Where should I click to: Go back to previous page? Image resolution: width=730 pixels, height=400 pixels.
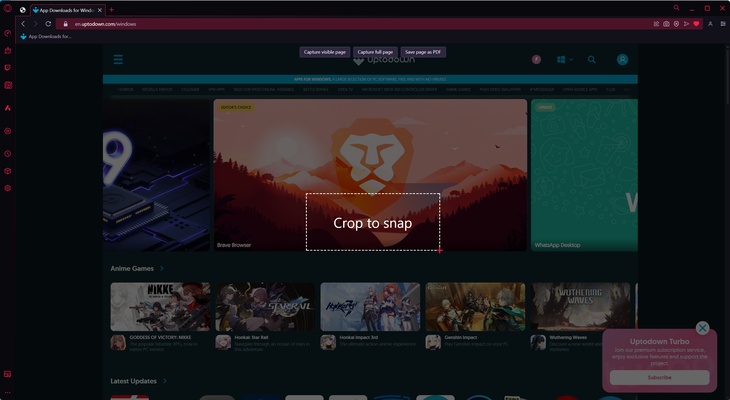pyautogui.click(x=23, y=24)
